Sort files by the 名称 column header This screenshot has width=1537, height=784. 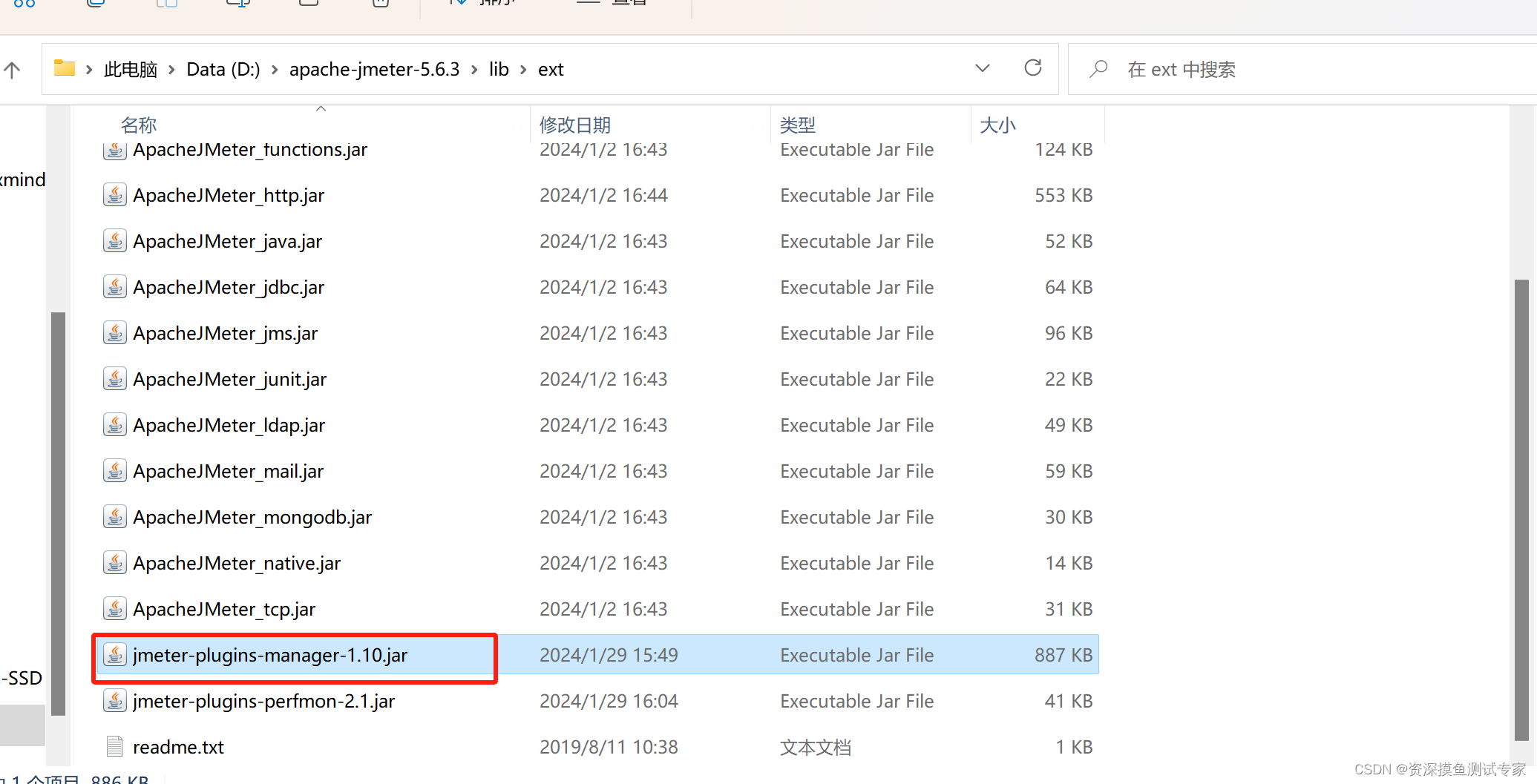click(x=139, y=125)
